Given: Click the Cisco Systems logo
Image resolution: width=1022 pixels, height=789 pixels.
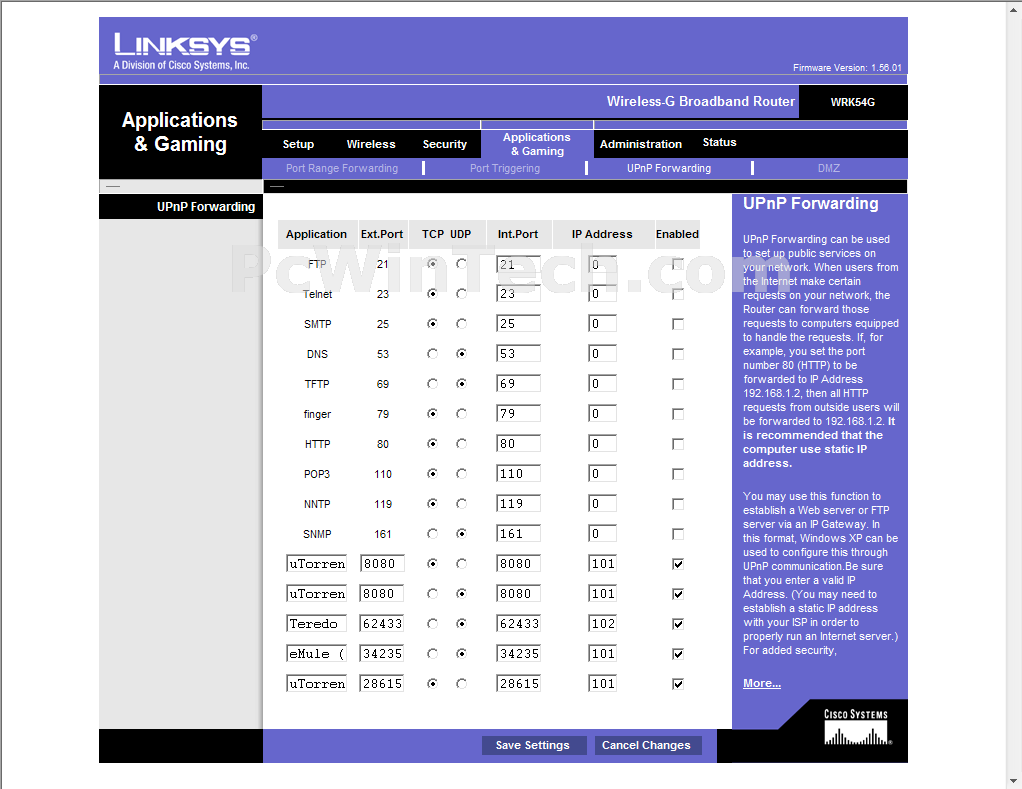Looking at the screenshot, I should [856, 727].
